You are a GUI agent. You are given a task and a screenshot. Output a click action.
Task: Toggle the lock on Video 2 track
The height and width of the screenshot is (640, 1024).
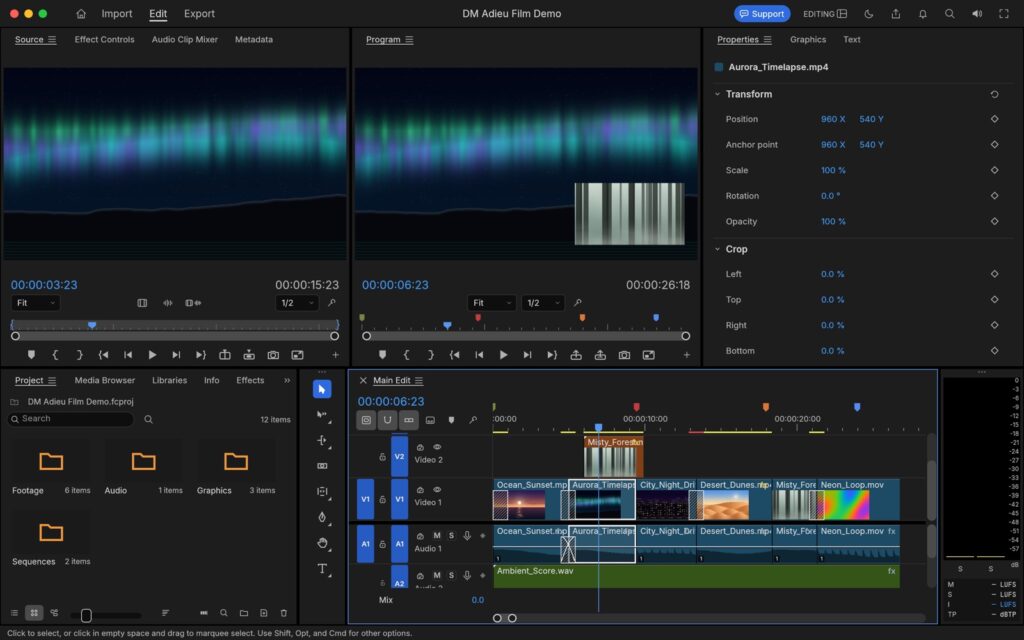click(x=382, y=457)
